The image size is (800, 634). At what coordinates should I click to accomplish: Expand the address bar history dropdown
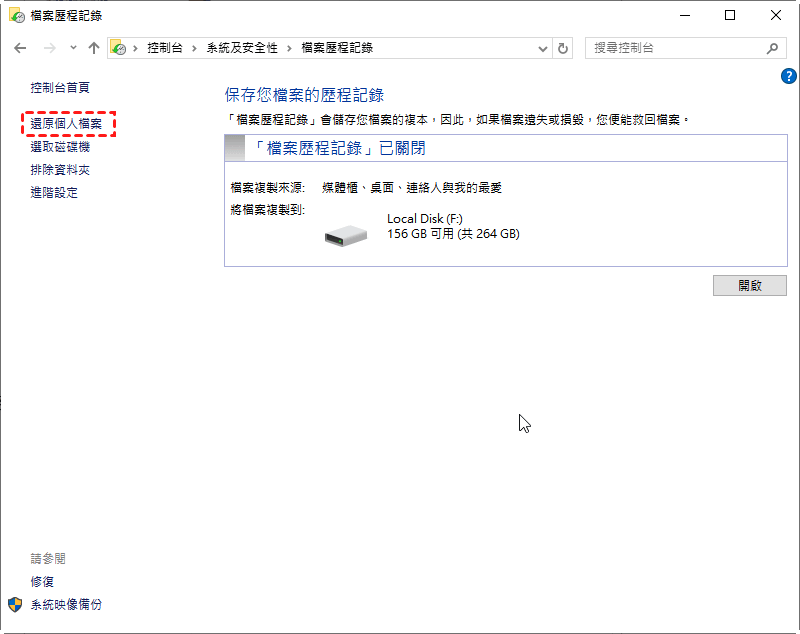pos(543,48)
